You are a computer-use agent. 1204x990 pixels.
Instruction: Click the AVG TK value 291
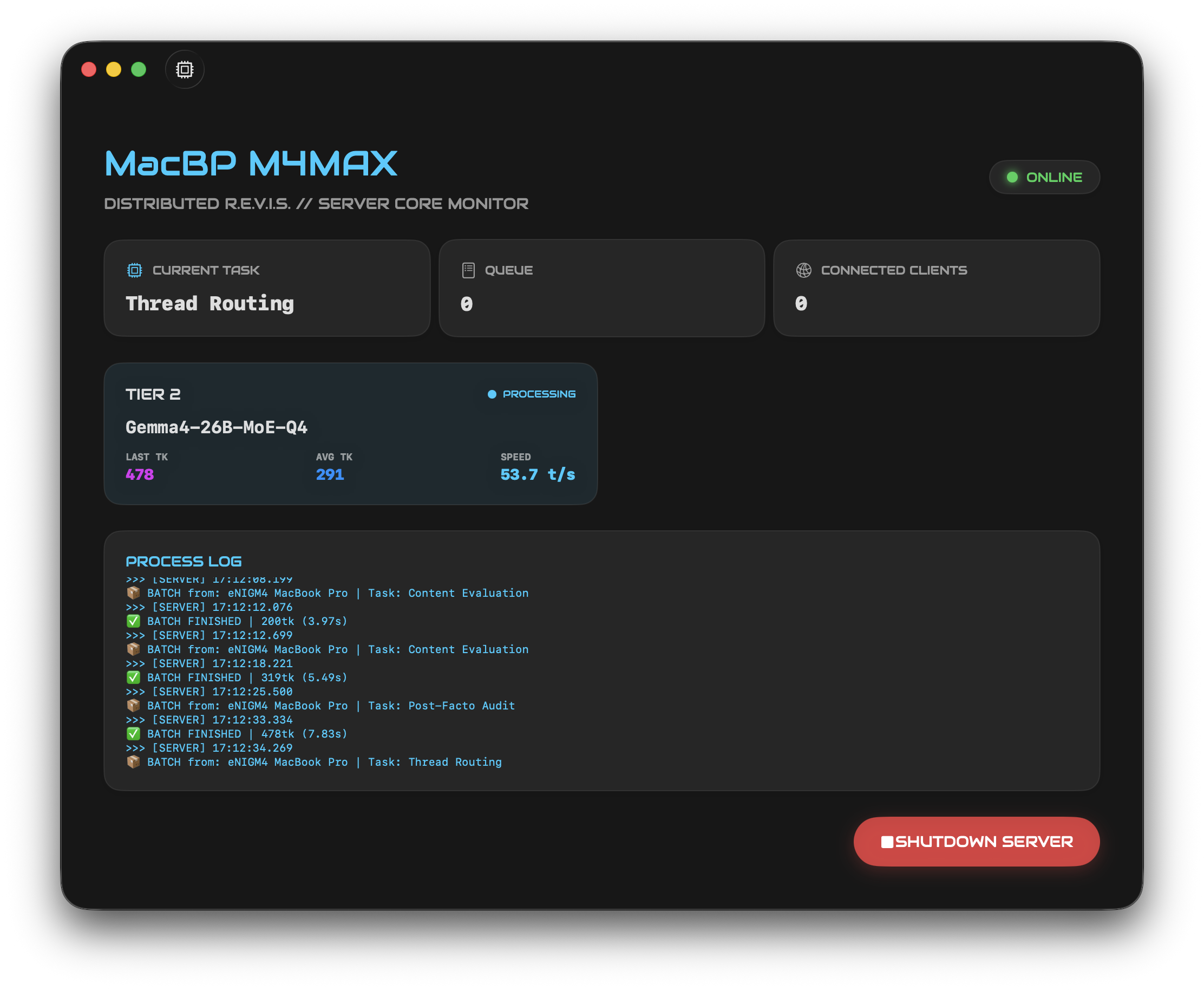(x=330, y=474)
